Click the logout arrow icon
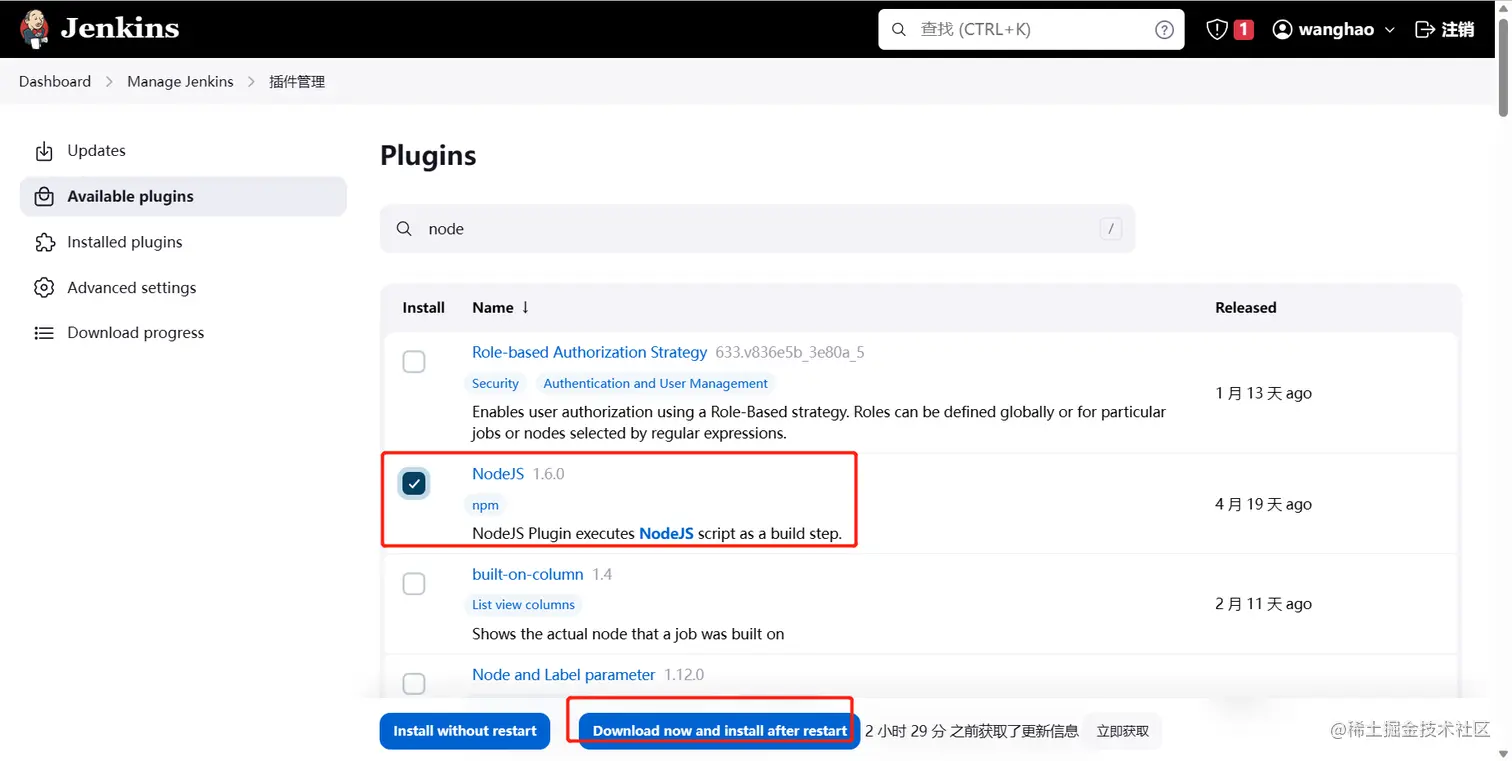 point(1425,30)
